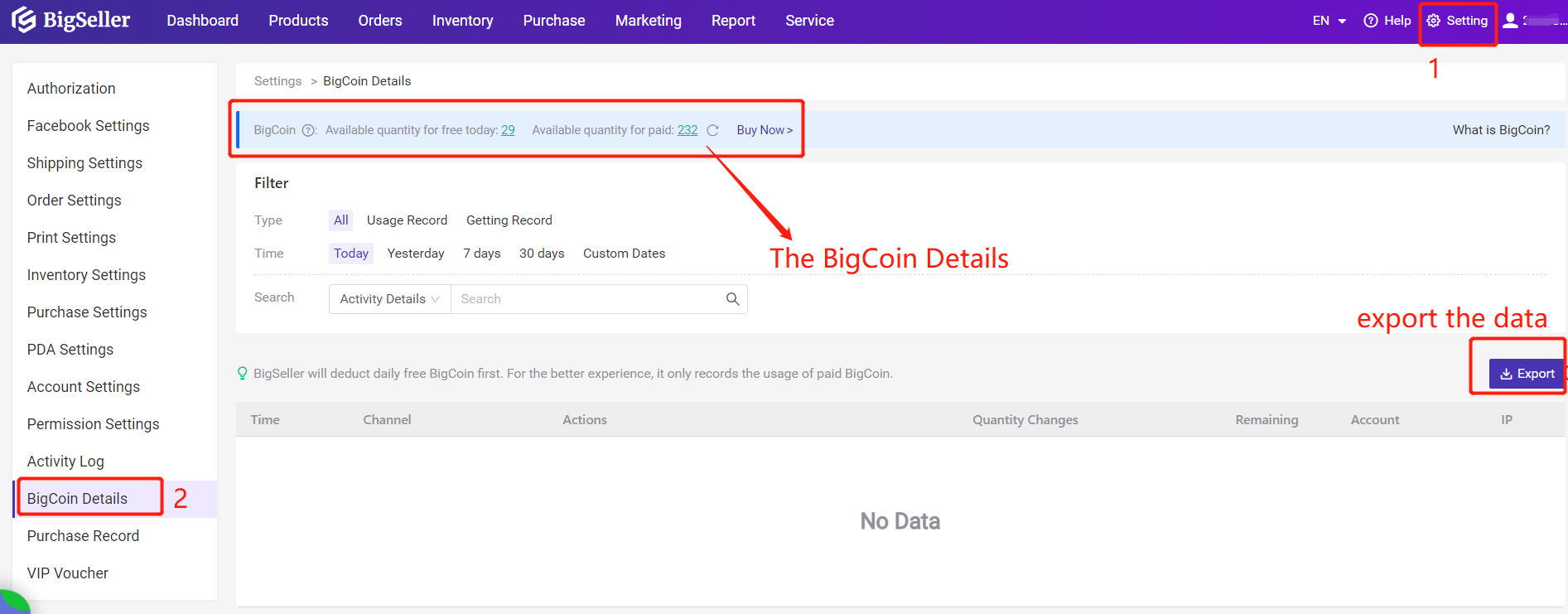Select the Getting Record type filter
Image resolution: width=1568 pixels, height=614 pixels.
pos(509,220)
